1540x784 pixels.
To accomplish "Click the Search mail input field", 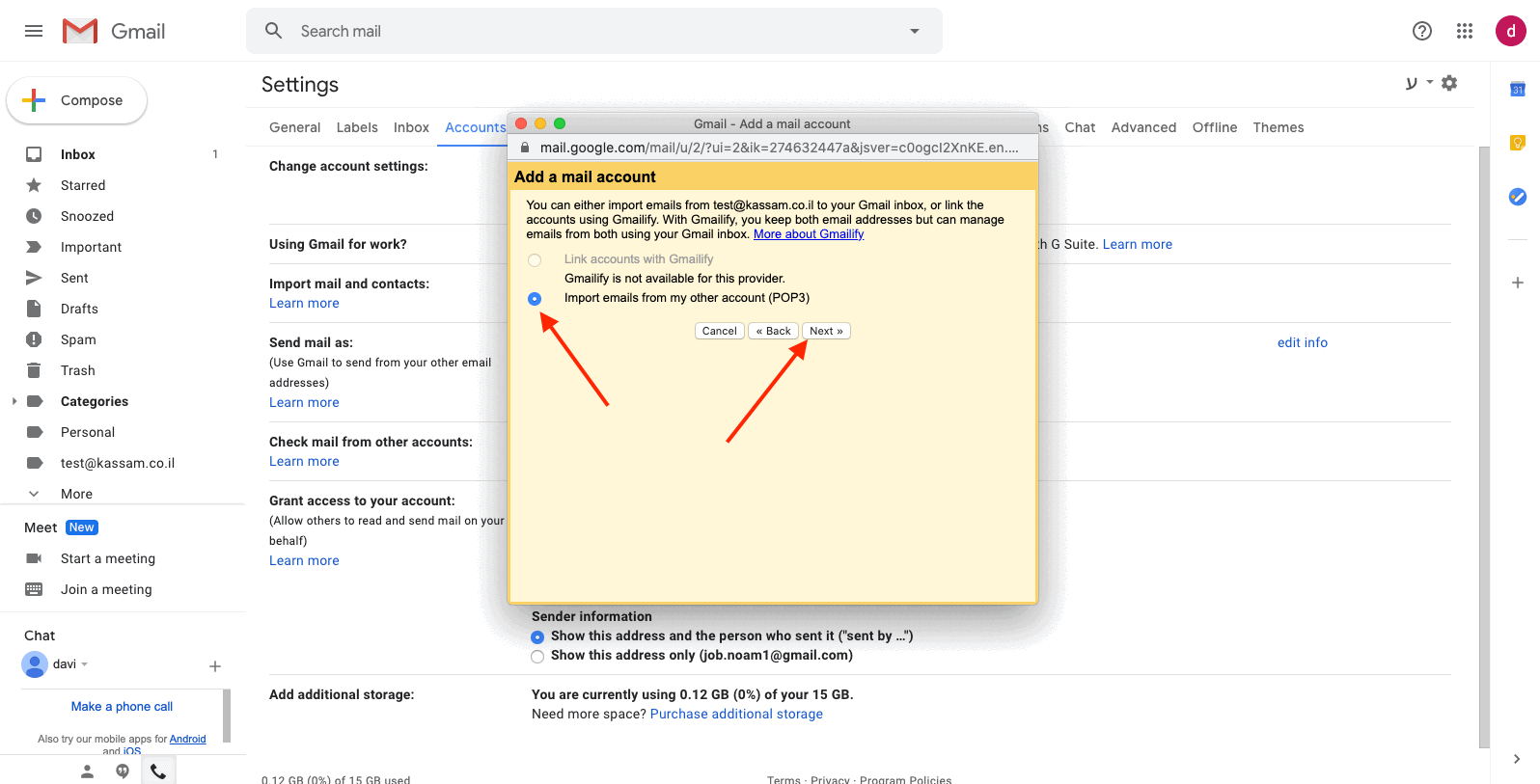I will (594, 31).
